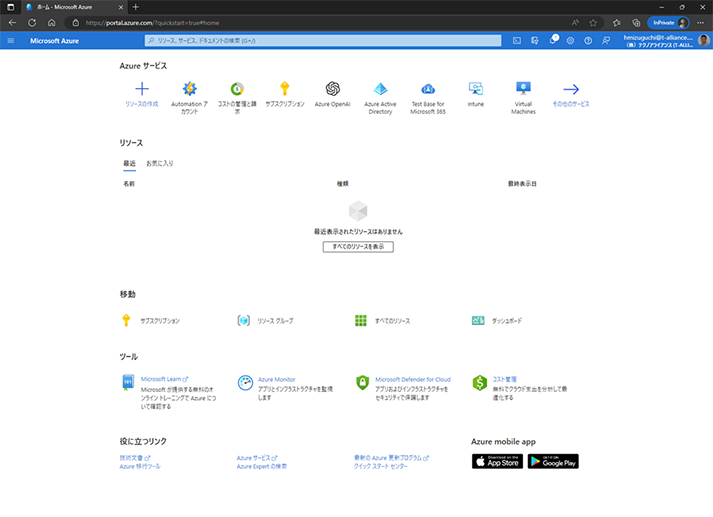Image resolution: width=713 pixels, height=517 pixels.
Task: Open read aloud icon in address bar
Action: 575,23
